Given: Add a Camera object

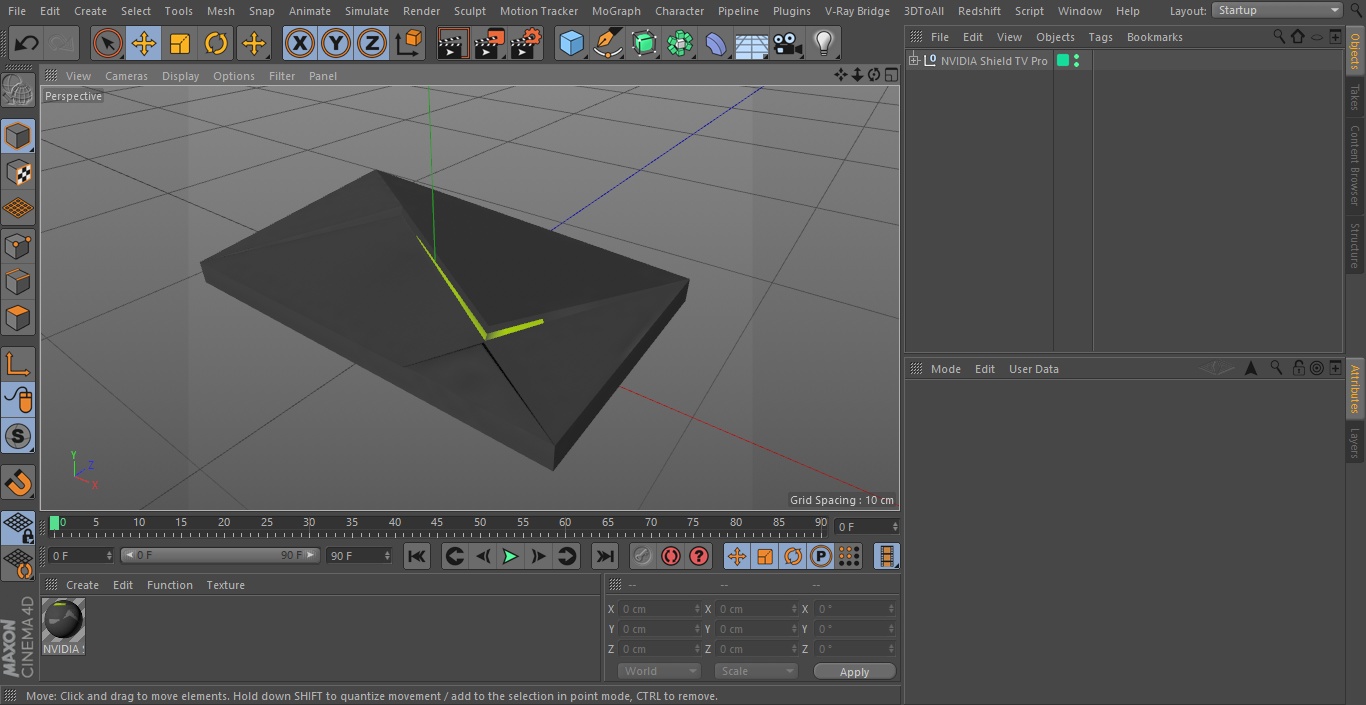Looking at the screenshot, I should point(788,44).
